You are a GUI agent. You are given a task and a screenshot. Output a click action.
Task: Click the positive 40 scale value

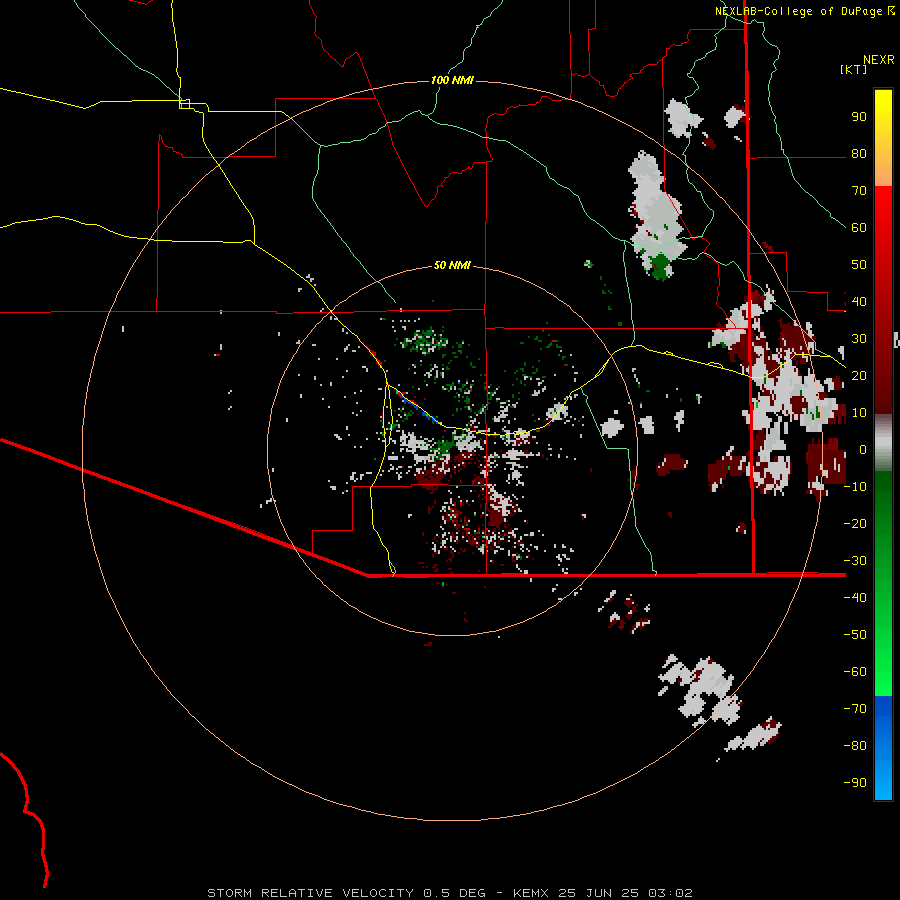coord(859,302)
